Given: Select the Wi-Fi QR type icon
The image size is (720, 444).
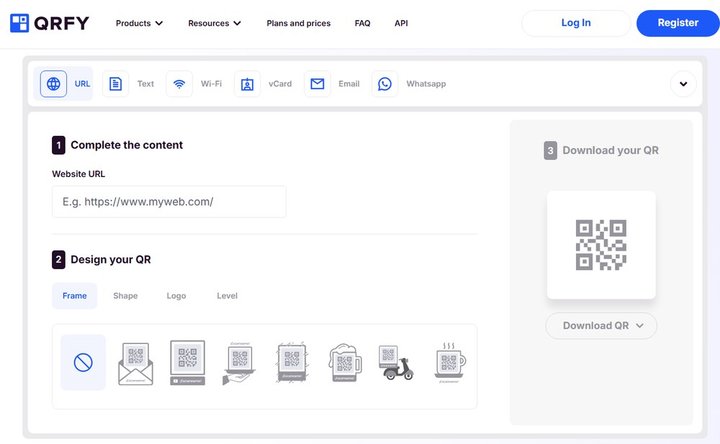Looking at the screenshot, I should click(179, 84).
